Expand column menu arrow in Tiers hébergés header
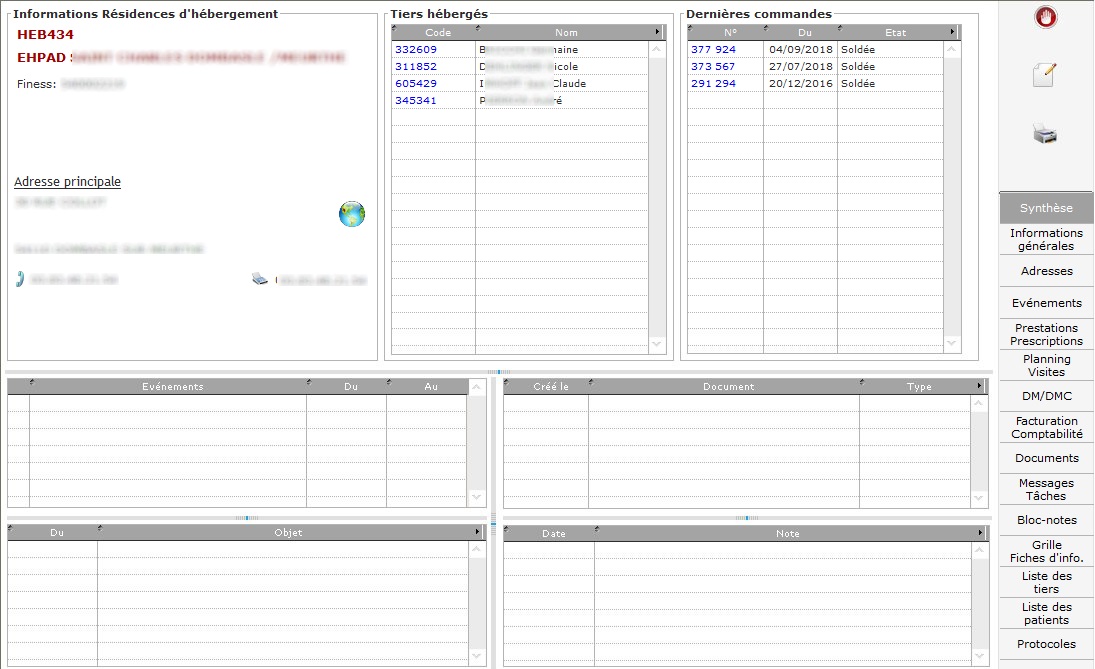 [658, 32]
